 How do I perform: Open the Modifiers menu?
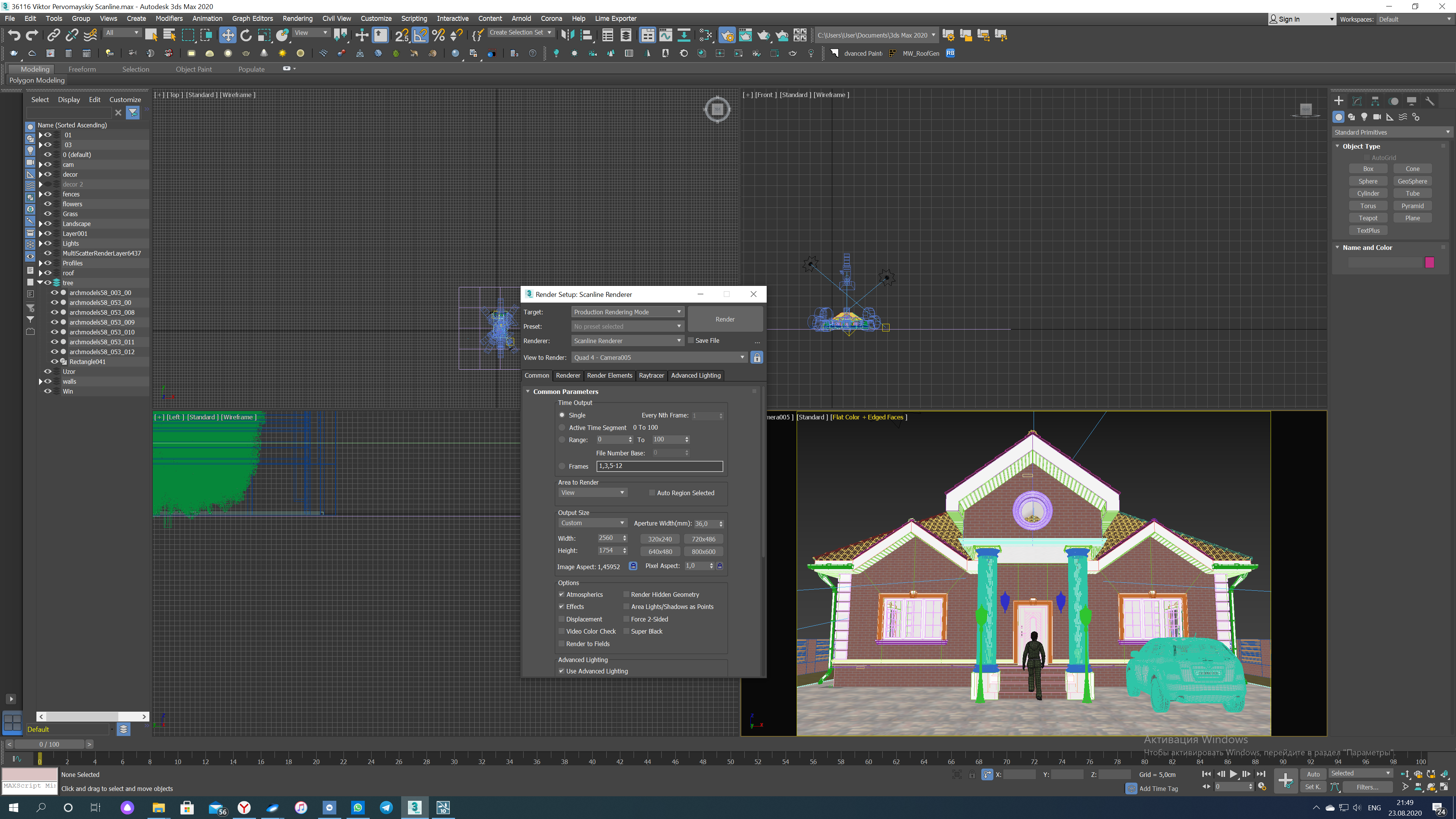coord(168,18)
